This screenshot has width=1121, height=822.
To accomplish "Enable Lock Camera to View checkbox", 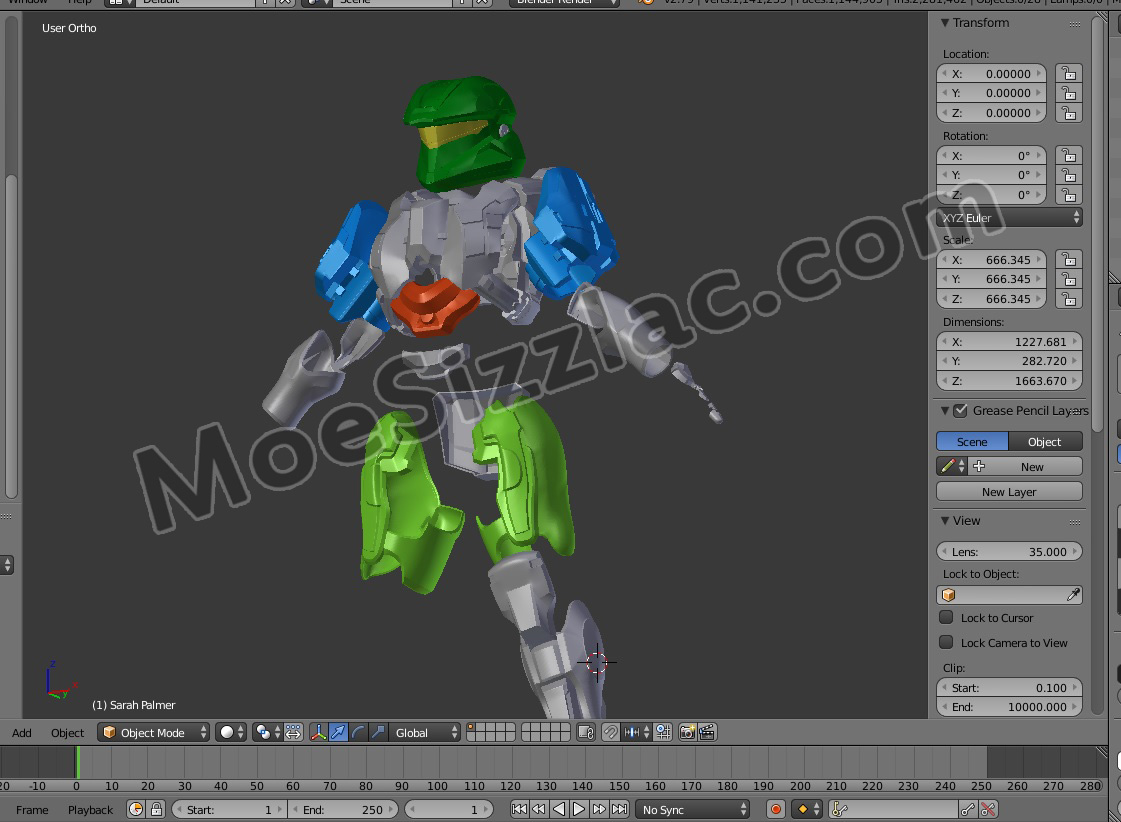I will [946, 642].
